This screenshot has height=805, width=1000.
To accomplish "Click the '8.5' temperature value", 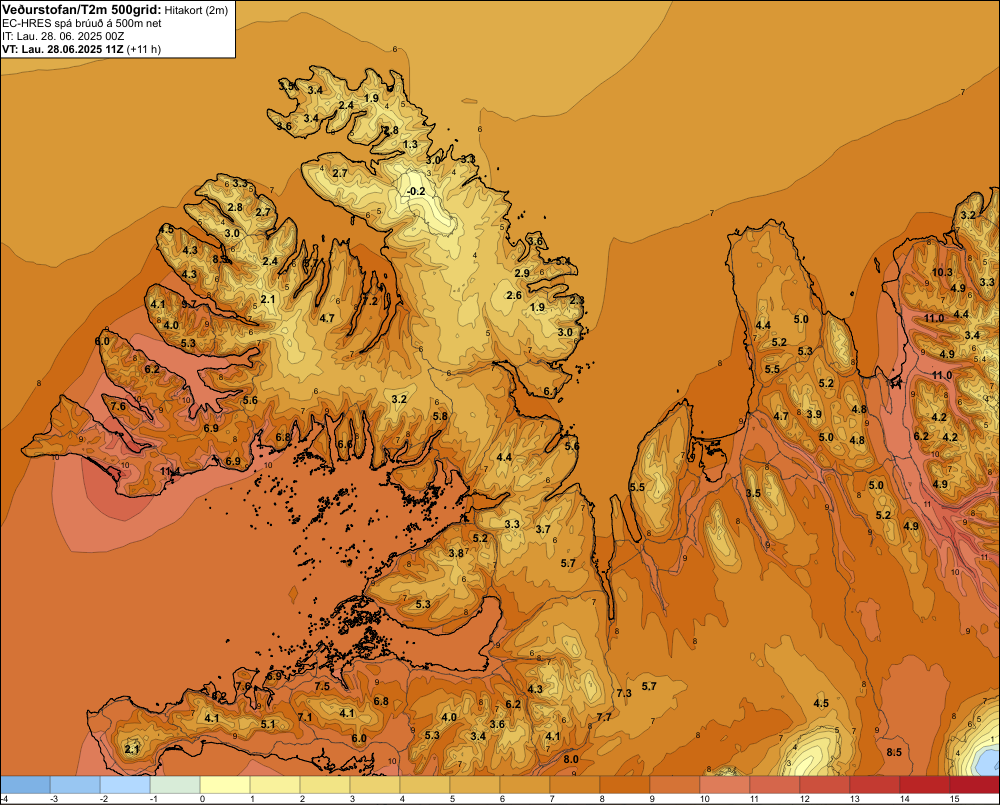I will point(894,752).
